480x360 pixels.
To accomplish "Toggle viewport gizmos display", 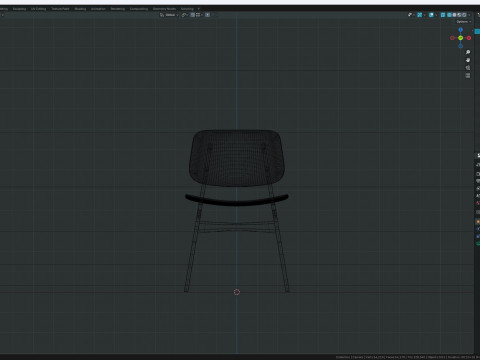I will tap(419, 15).
